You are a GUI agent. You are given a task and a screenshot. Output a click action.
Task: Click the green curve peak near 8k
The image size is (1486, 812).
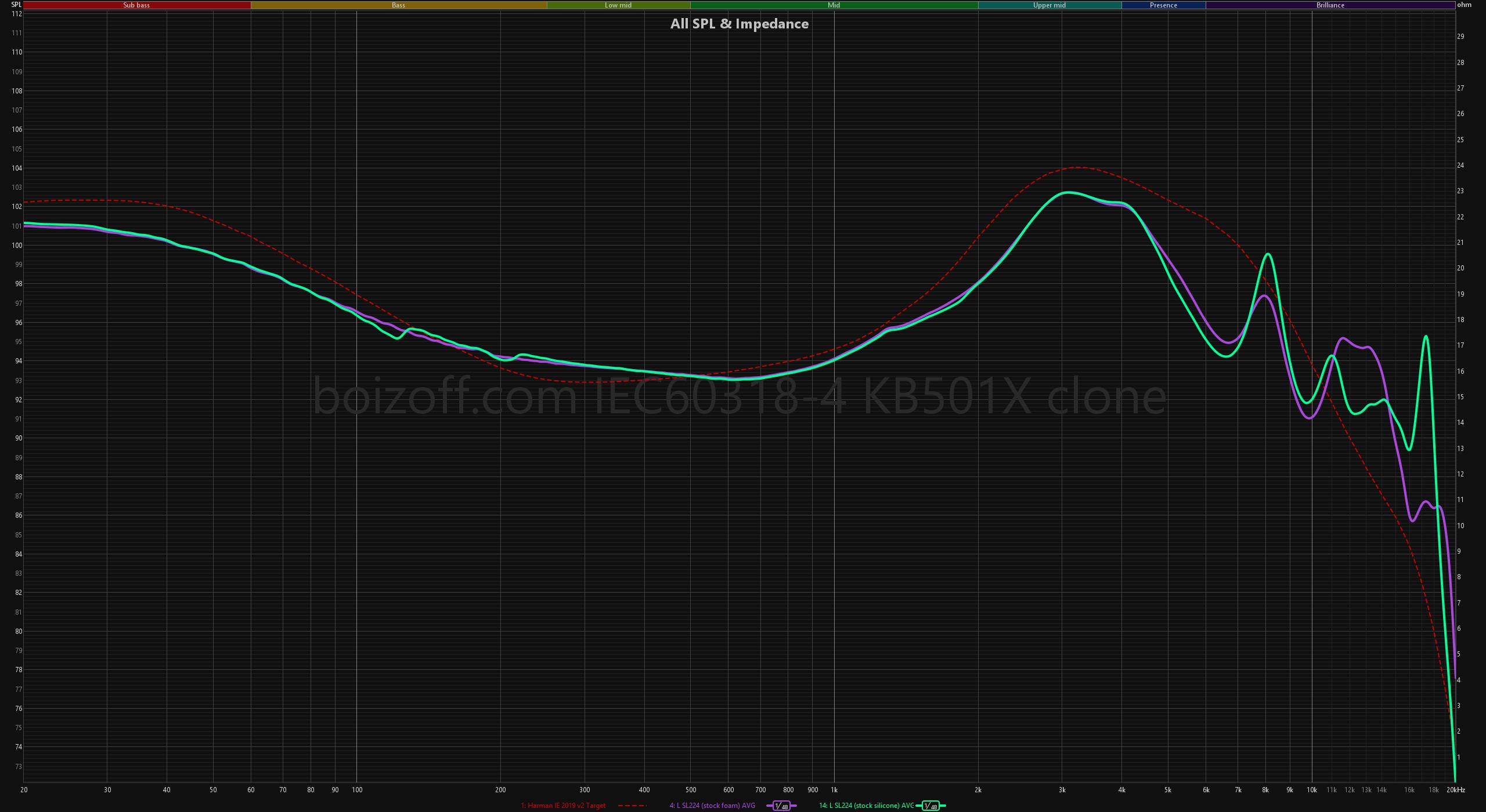(1268, 254)
